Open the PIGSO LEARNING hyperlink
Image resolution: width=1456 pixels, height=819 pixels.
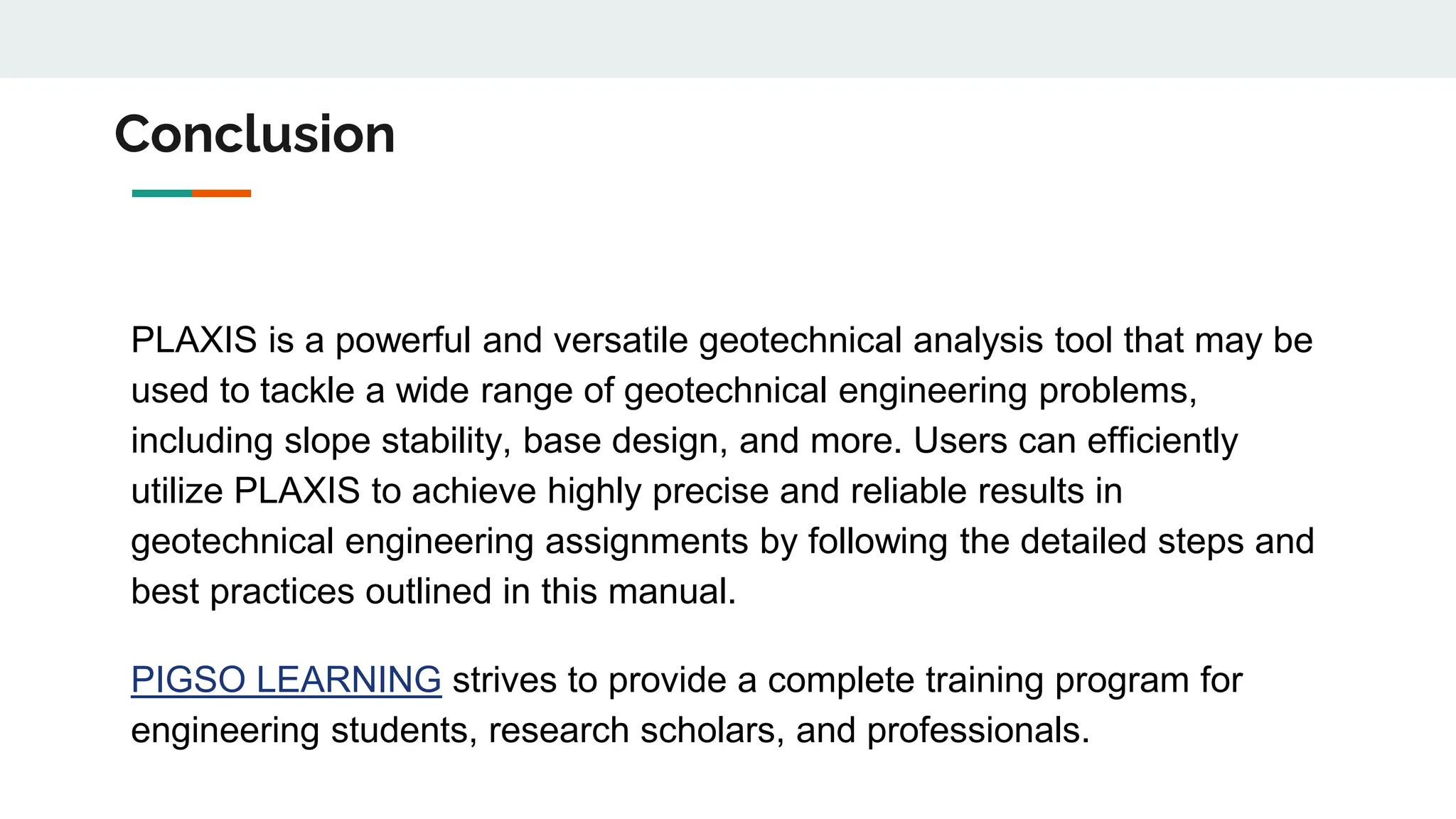point(286,680)
